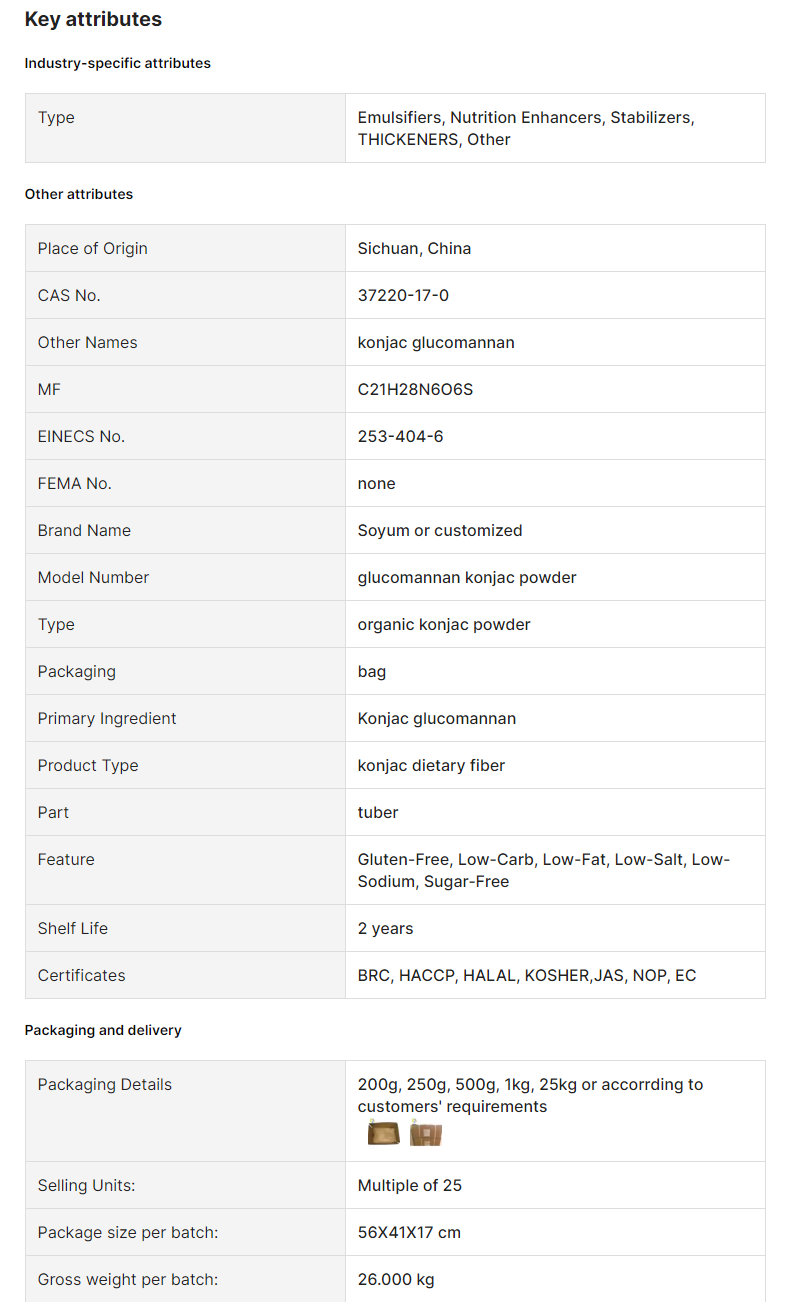Select the Shelf Life '2 years' value
The height and width of the screenshot is (1302, 787).
click(x=386, y=928)
